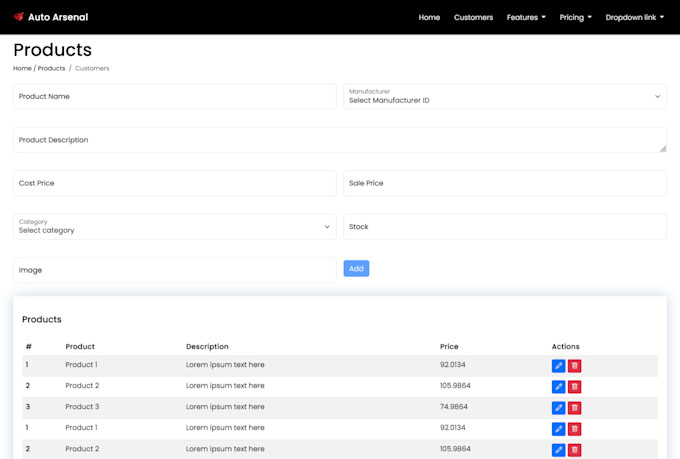Click the trash icon in the second Product 1 row, below Product 3
The image size is (680, 459).
point(575,429)
